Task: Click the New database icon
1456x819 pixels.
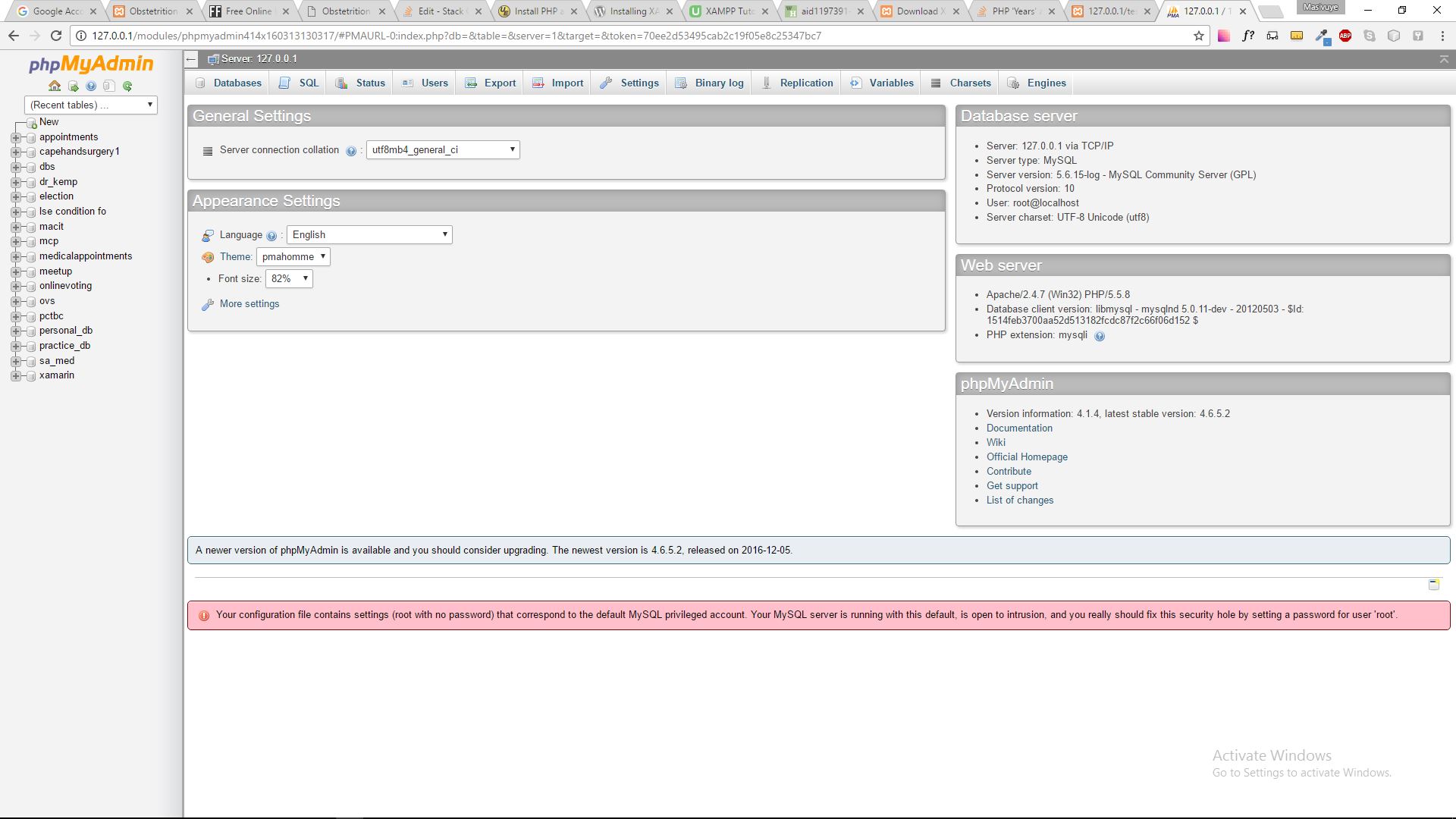Action: coord(32,123)
